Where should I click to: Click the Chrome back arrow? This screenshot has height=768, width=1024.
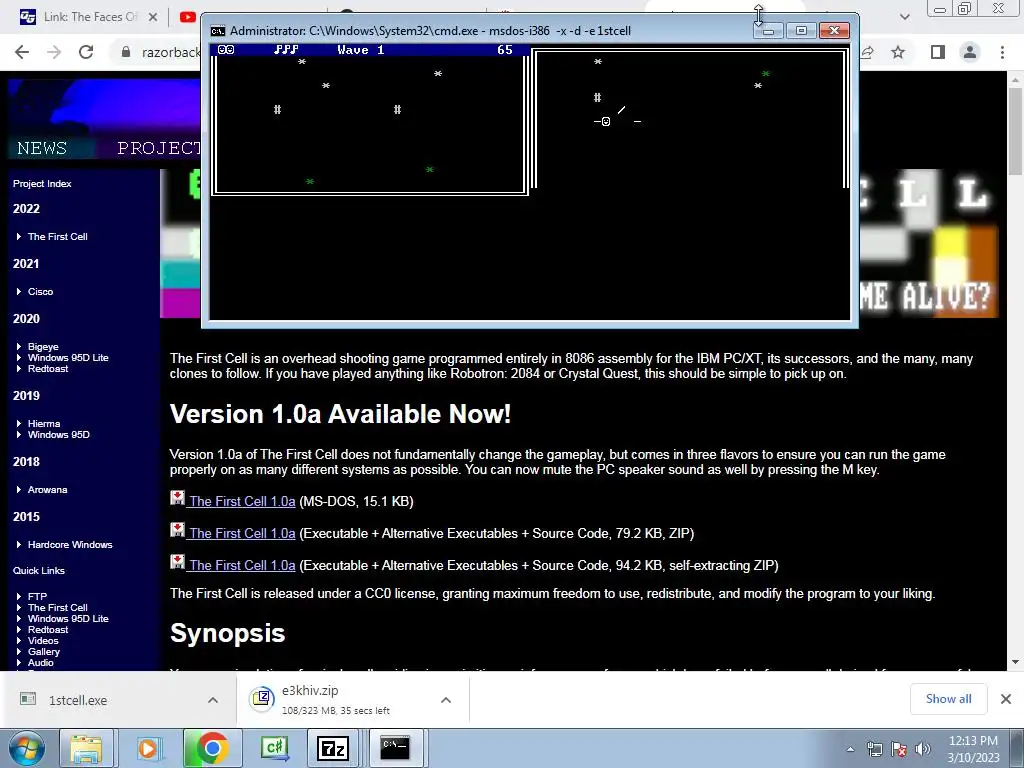[22, 52]
